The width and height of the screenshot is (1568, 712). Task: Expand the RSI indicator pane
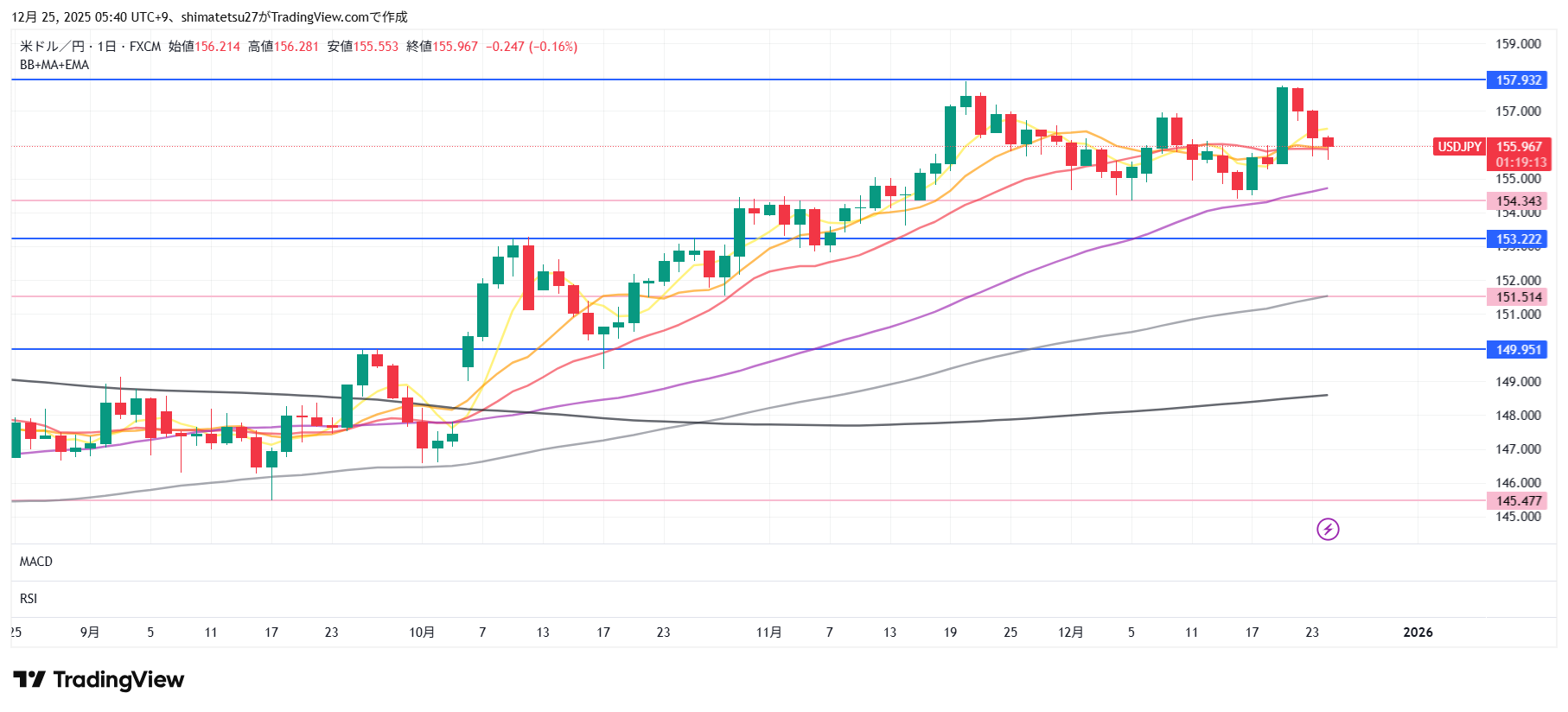29,599
